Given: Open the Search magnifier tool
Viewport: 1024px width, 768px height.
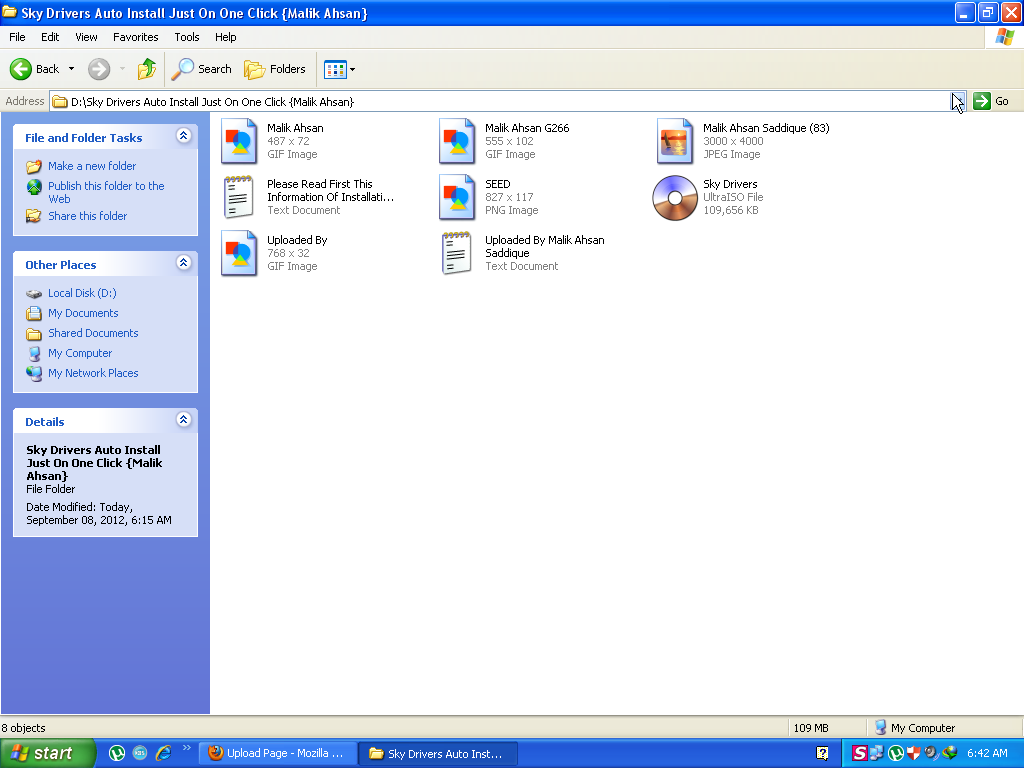Looking at the screenshot, I should (202, 69).
